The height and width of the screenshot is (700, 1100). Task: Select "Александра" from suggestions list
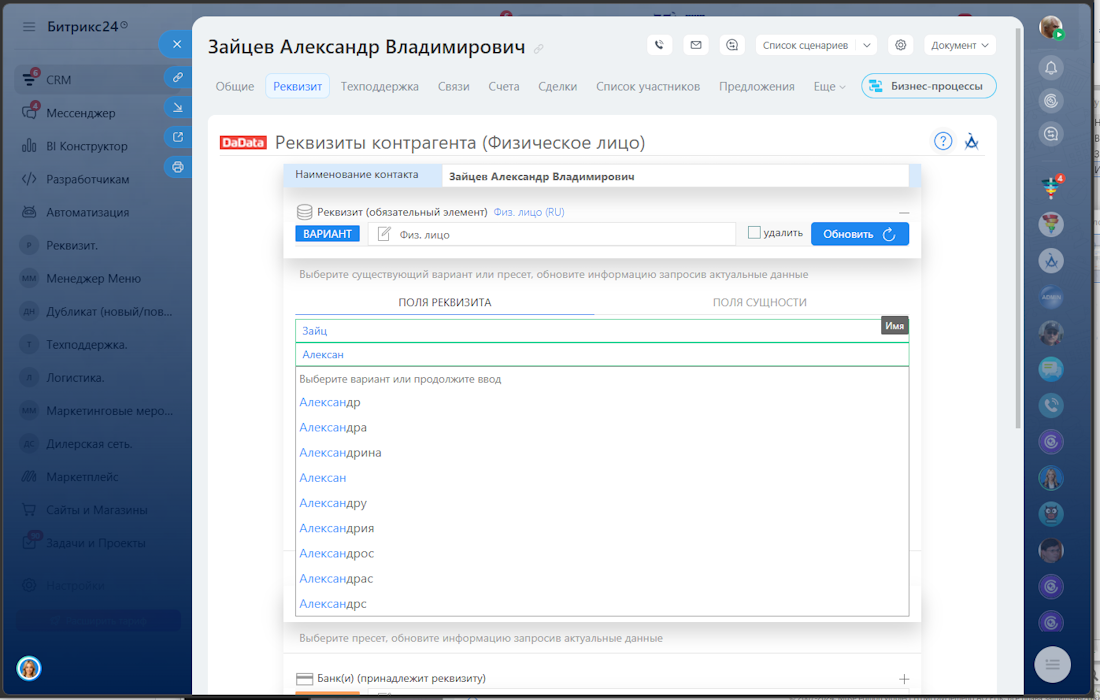pos(333,427)
